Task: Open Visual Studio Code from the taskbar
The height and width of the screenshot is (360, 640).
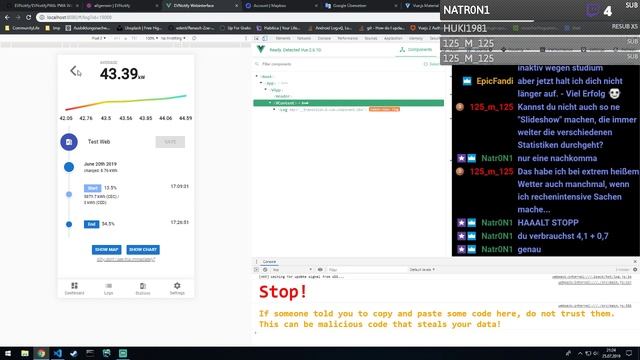Action: click(x=58, y=353)
